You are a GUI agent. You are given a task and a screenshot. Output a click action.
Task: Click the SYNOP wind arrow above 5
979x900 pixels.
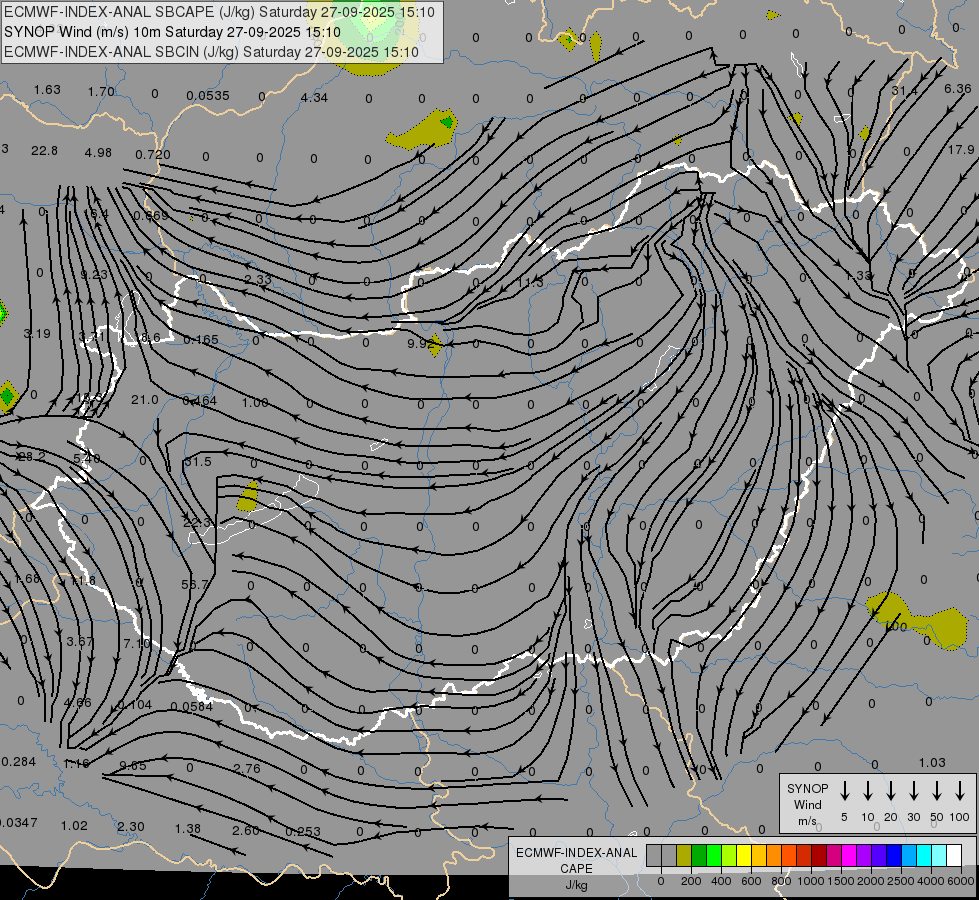[x=844, y=791]
